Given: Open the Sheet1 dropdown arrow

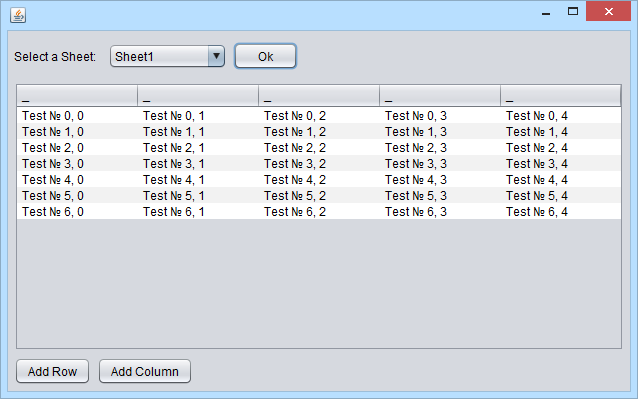Looking at the screenshot, I should pos(216,56).
